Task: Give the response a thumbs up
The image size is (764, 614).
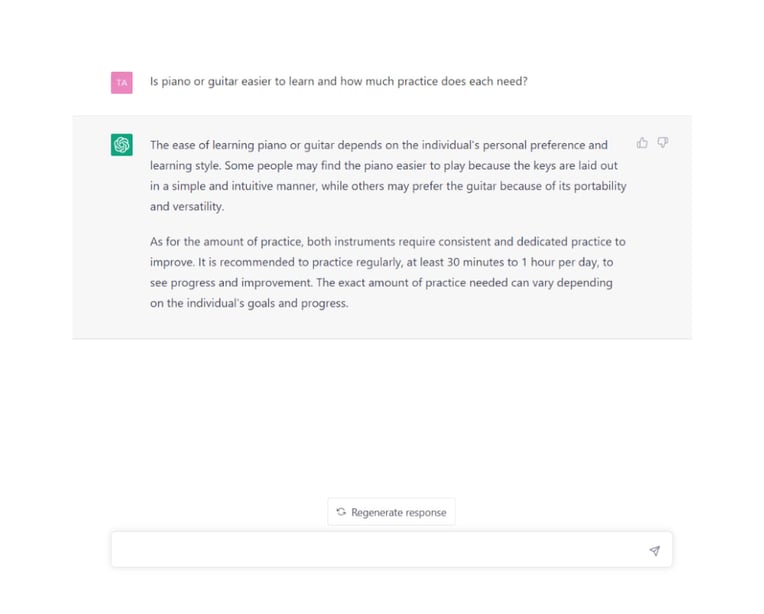Action: 642,143
